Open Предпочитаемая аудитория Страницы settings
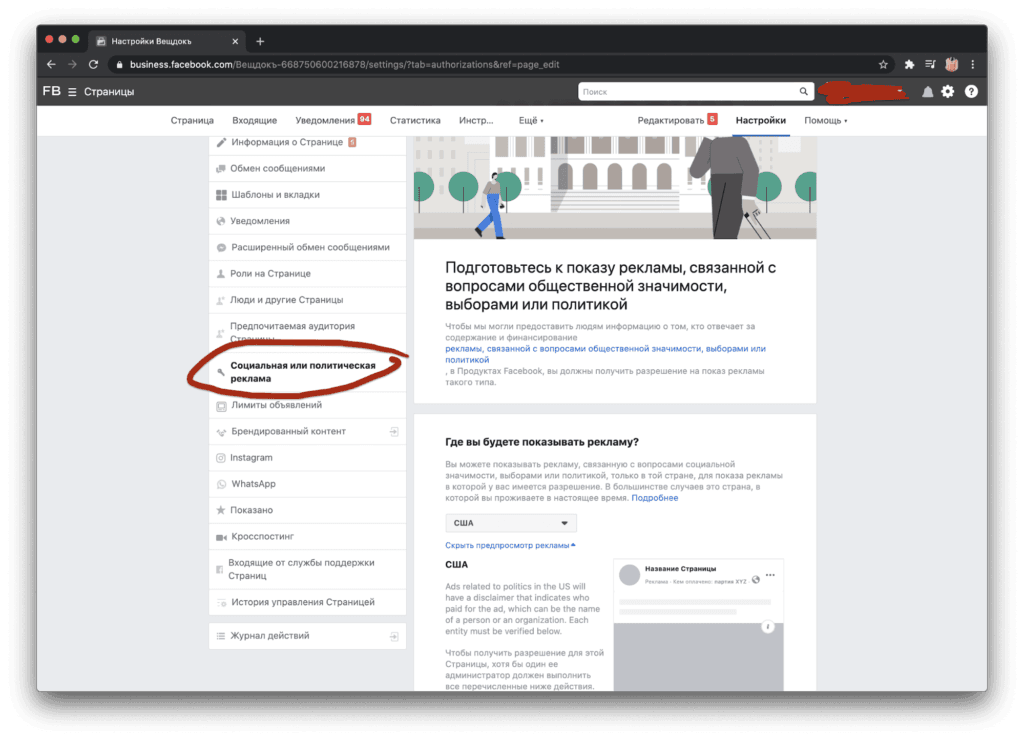Image resolution: width=1024 pixels, height=740 pixels. [308, 333]
